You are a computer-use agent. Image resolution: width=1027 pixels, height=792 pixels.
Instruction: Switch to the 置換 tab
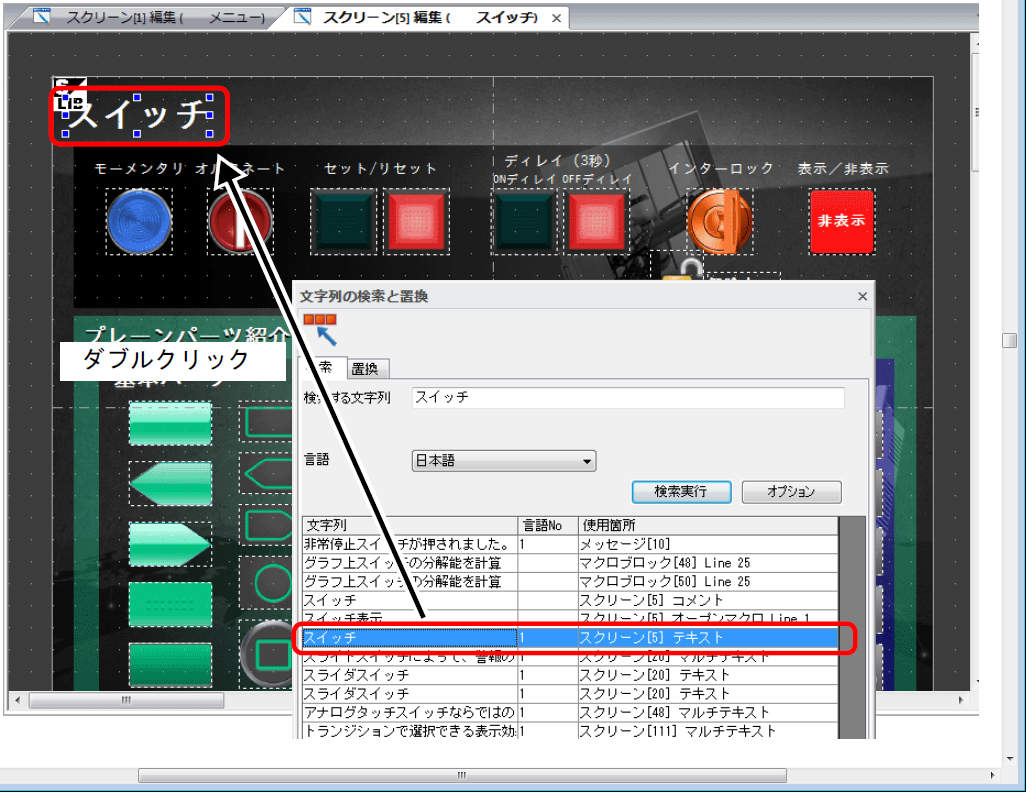click(x=368, y=368)
